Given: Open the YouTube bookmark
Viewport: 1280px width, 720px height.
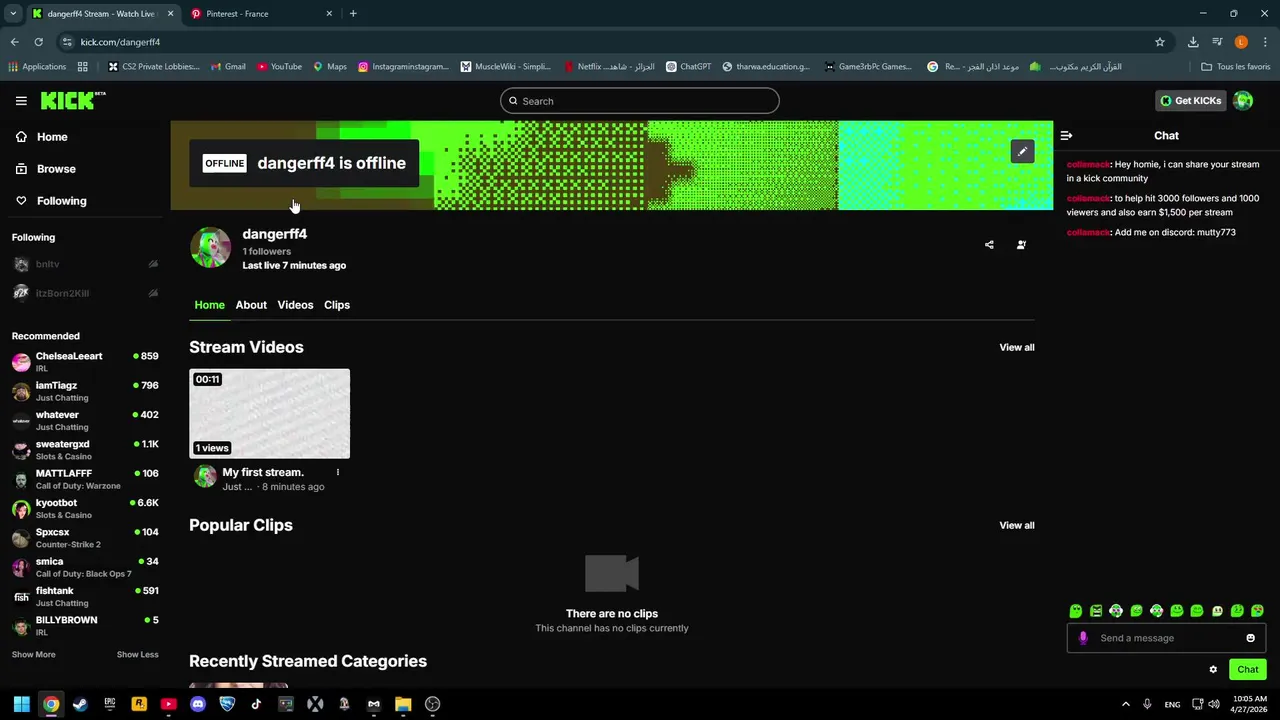Looking at the screenshot, I should 279,67.
